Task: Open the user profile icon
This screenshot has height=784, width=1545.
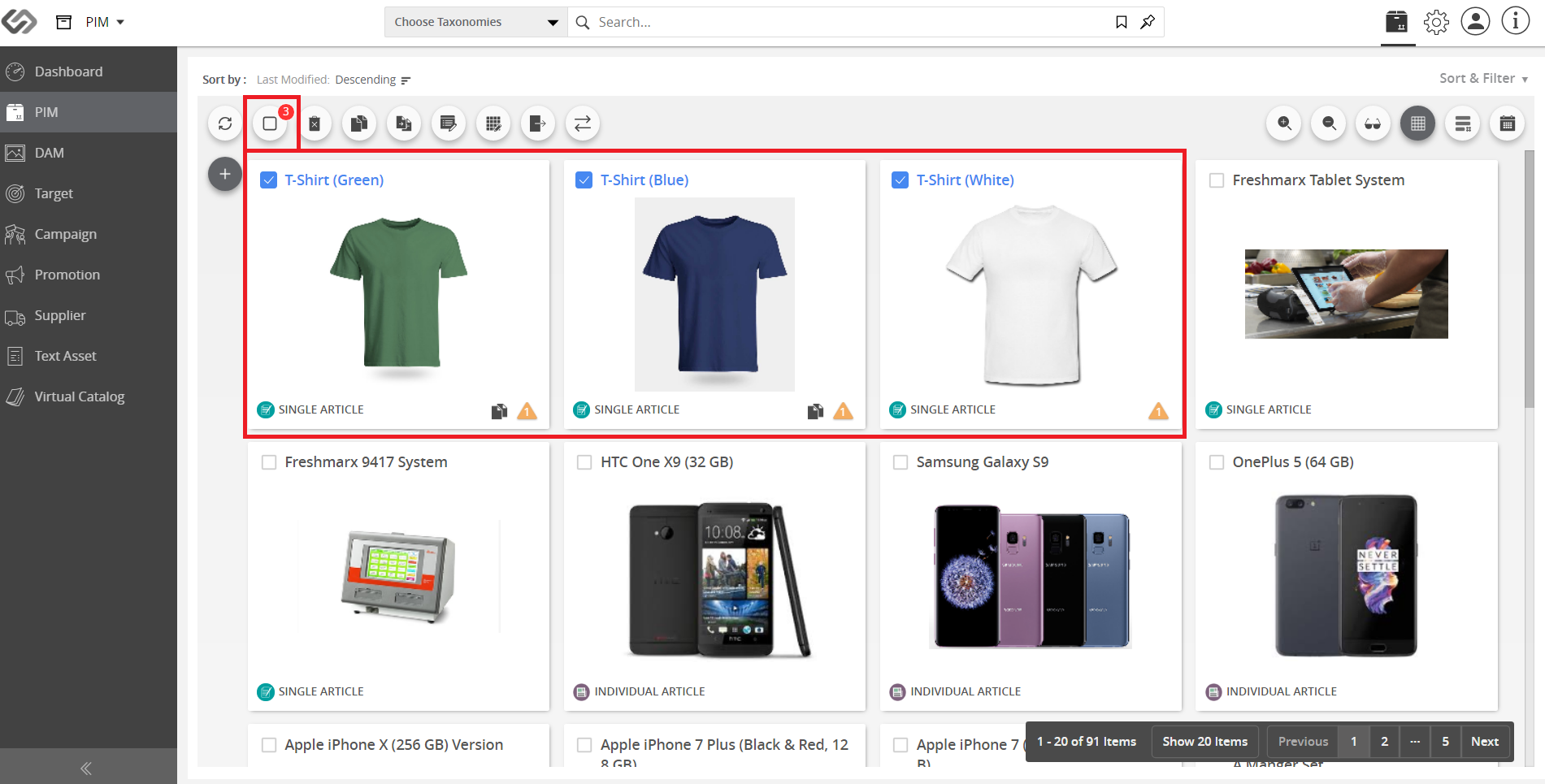Action: click(x=1475, y=21)
